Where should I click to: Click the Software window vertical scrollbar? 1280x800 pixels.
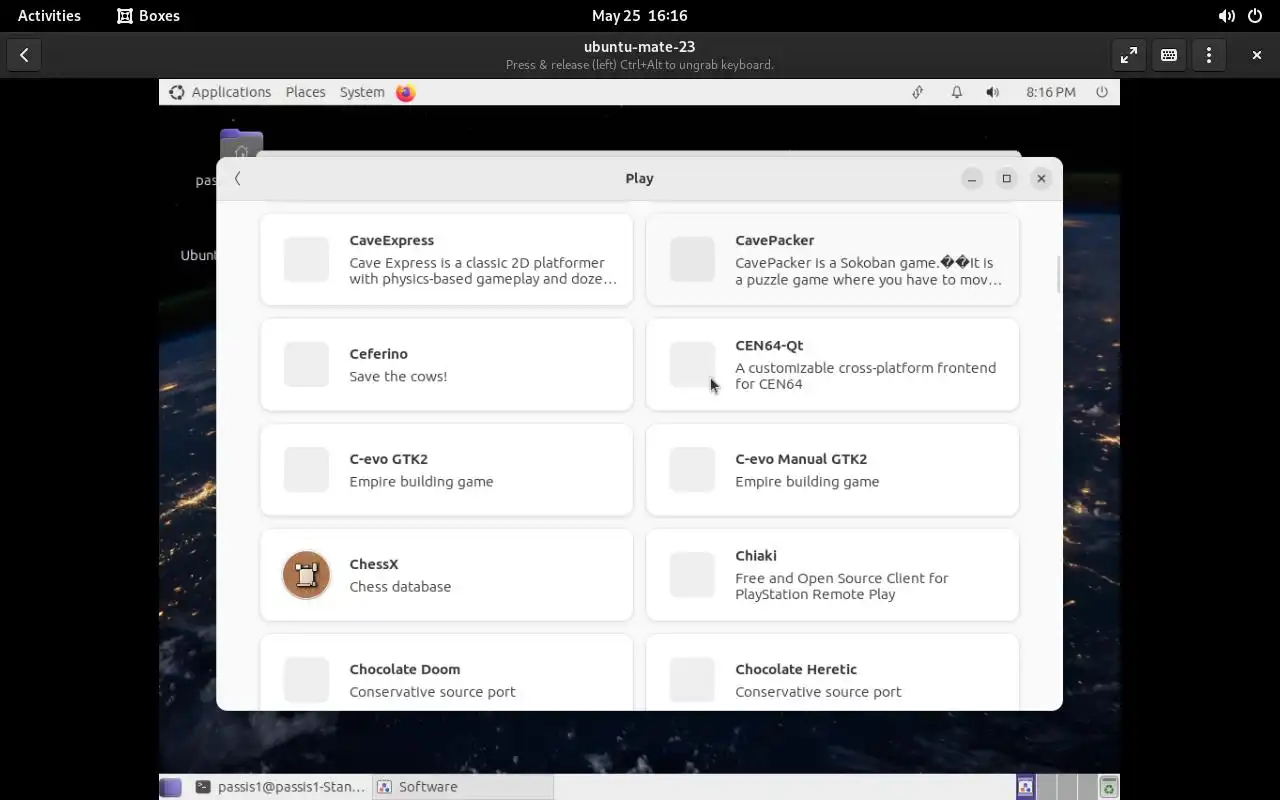(x=1058, y=275)
